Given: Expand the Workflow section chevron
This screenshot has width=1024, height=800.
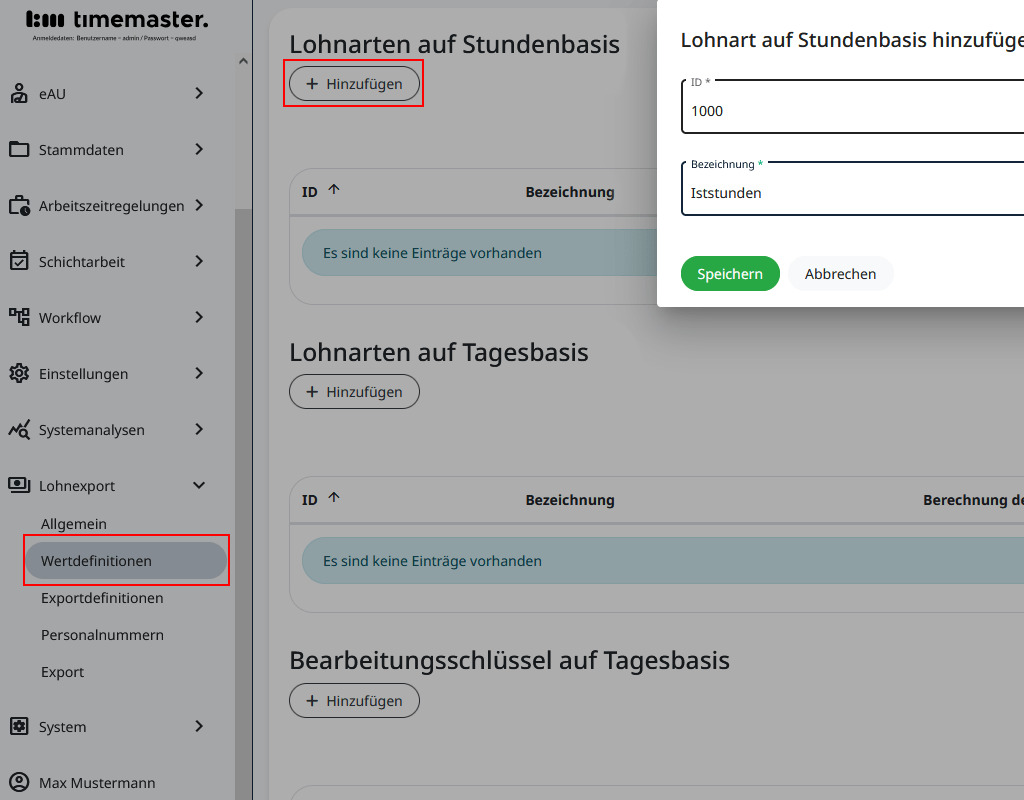Looking at the screenshot, I should [x=197, y=317].
